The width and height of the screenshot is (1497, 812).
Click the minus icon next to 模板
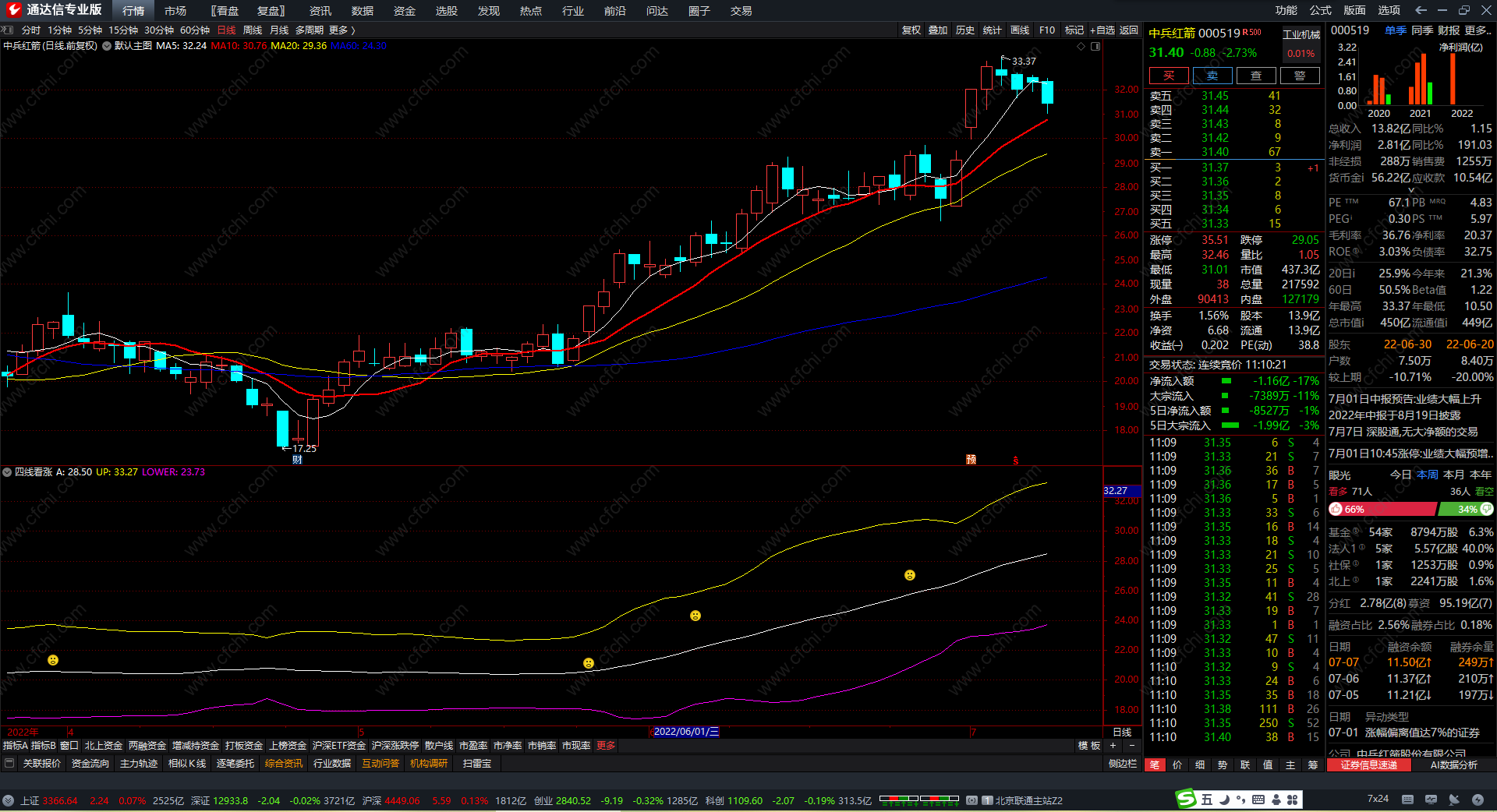(1132, 746)
